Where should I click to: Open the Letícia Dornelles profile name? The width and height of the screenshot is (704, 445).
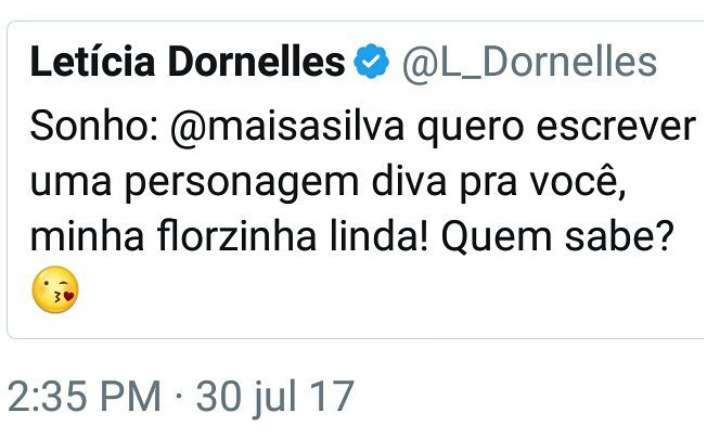tap(188, 64)
